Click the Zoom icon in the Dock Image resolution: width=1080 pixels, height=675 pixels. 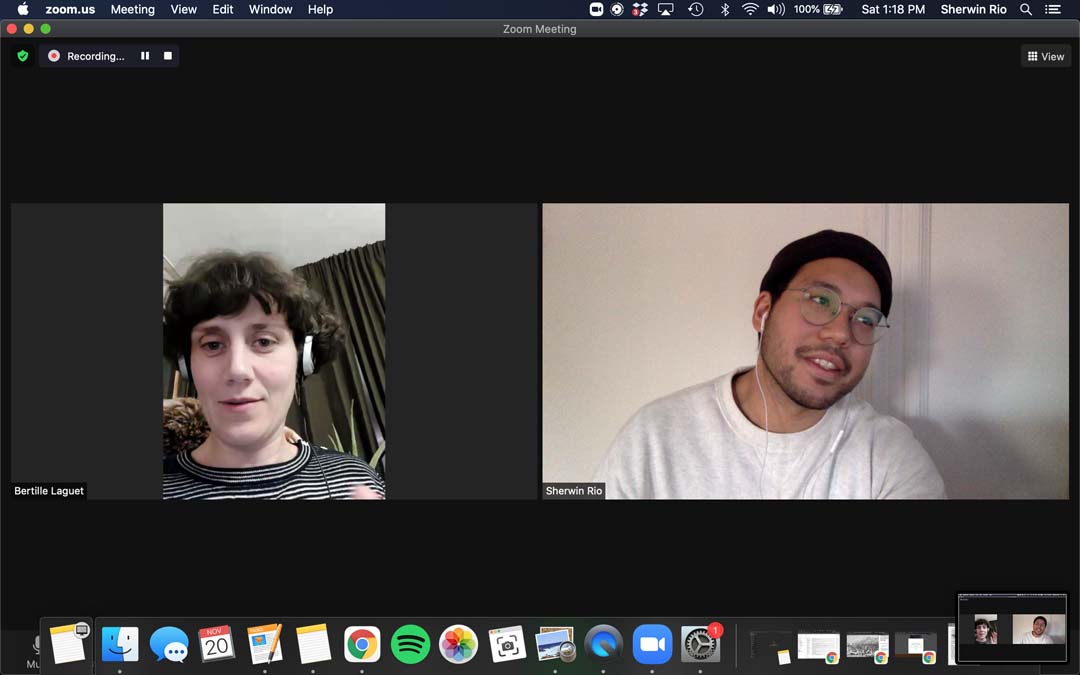coord(652,645)
